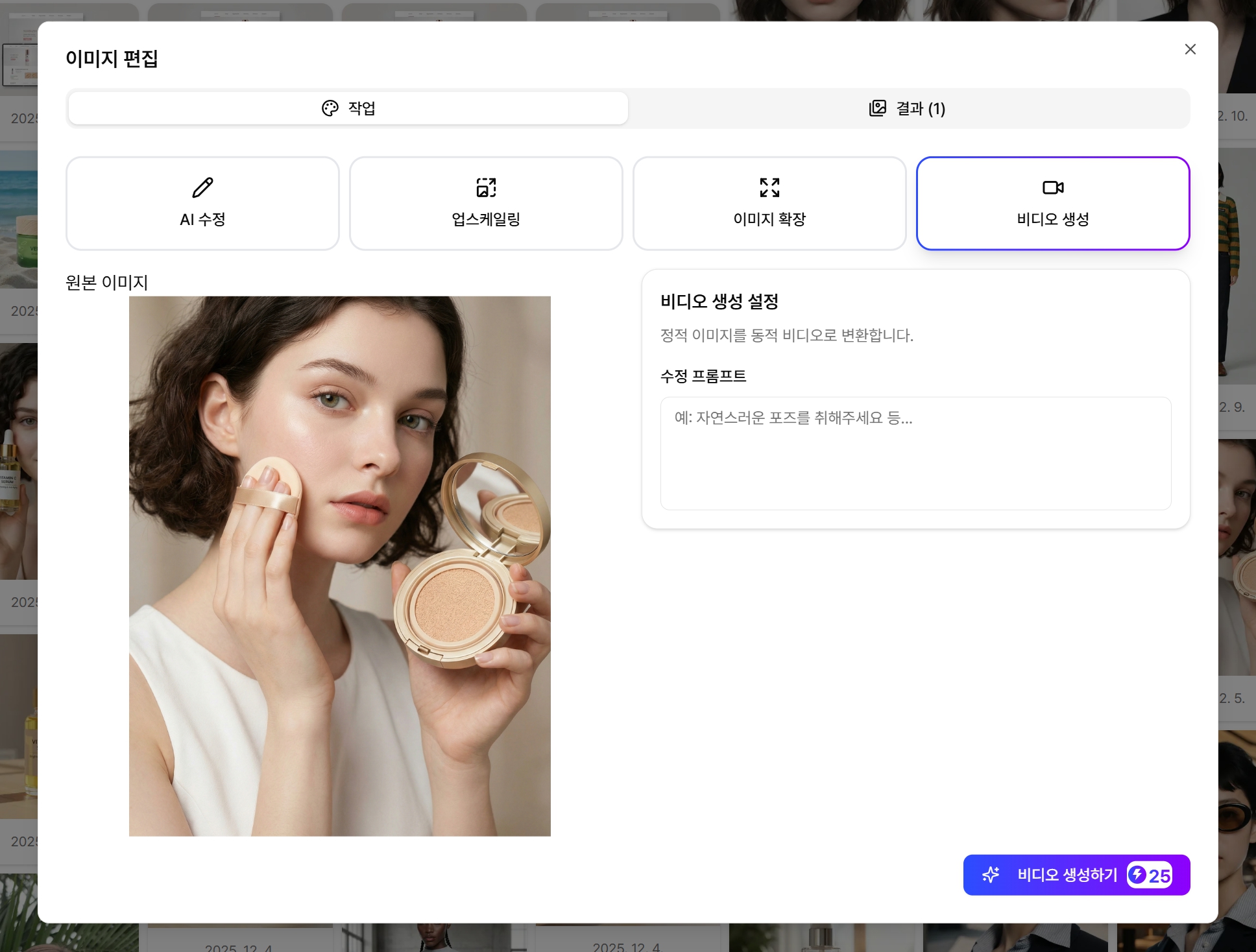Click the 업스케일링 upscale icon
Image resolution: width=1256 pixels, height=952 pixels.
click(486, 187)
